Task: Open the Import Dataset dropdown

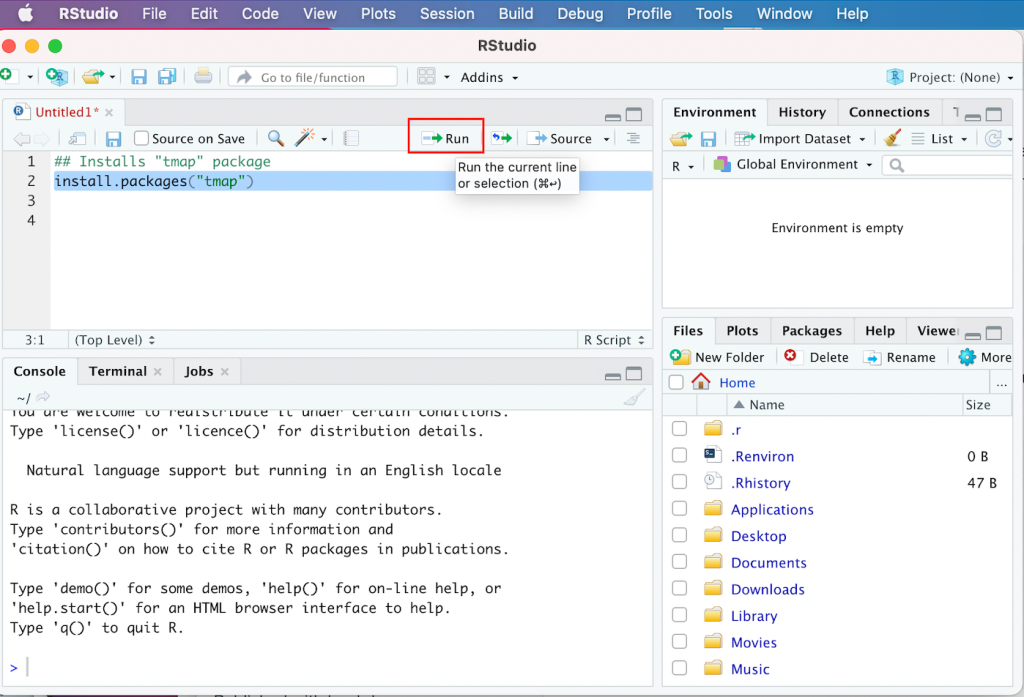Action: 800,138
